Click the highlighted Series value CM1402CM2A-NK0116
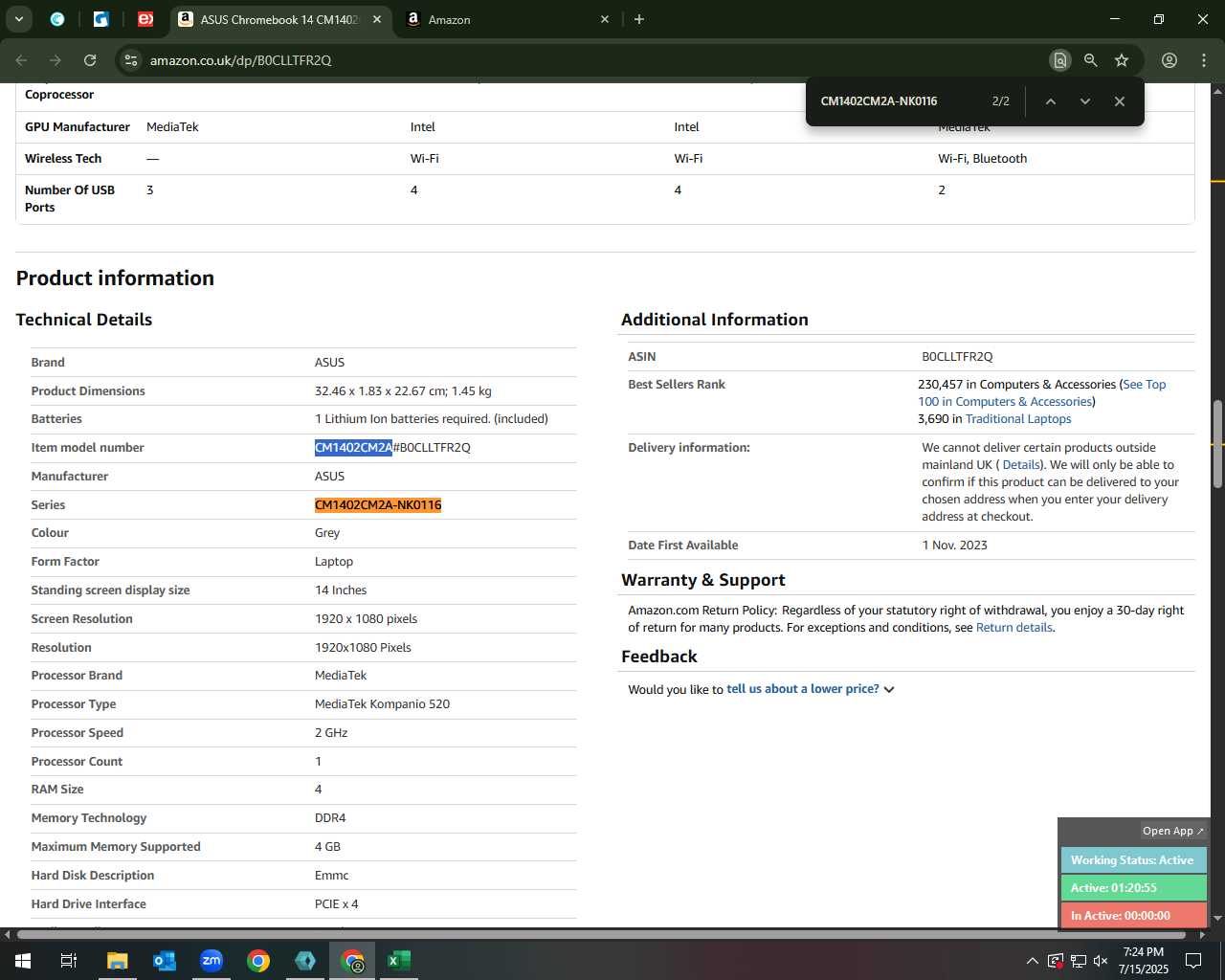 (378, 505)
